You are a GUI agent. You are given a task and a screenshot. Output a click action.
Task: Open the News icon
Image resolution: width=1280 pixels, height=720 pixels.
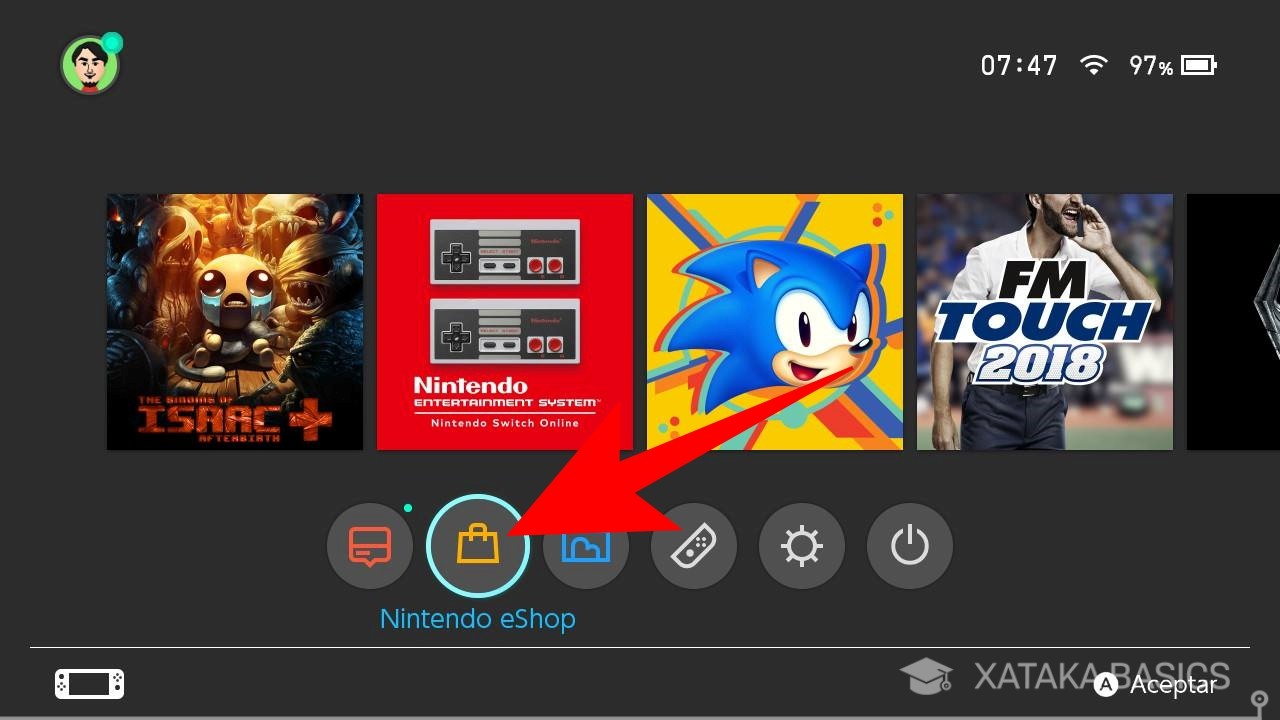pyautogui.click(x=369, y=546)
